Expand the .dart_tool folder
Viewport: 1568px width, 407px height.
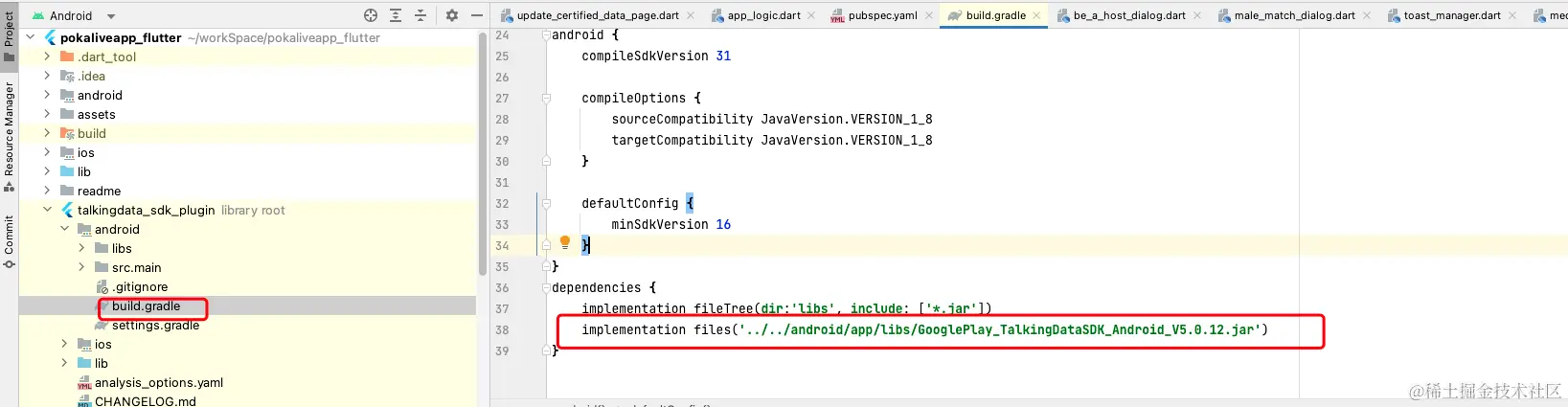coord(47,57)
